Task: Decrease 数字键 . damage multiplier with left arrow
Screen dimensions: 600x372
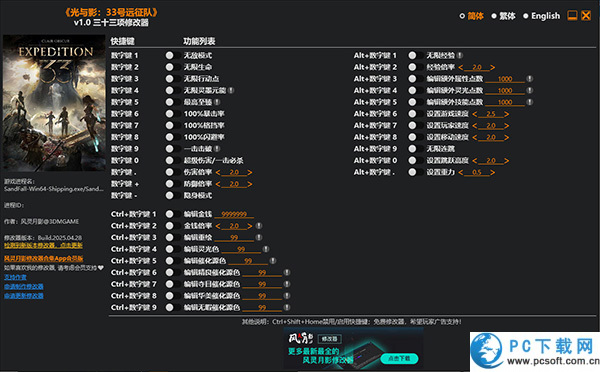Action: coord(218,173)
